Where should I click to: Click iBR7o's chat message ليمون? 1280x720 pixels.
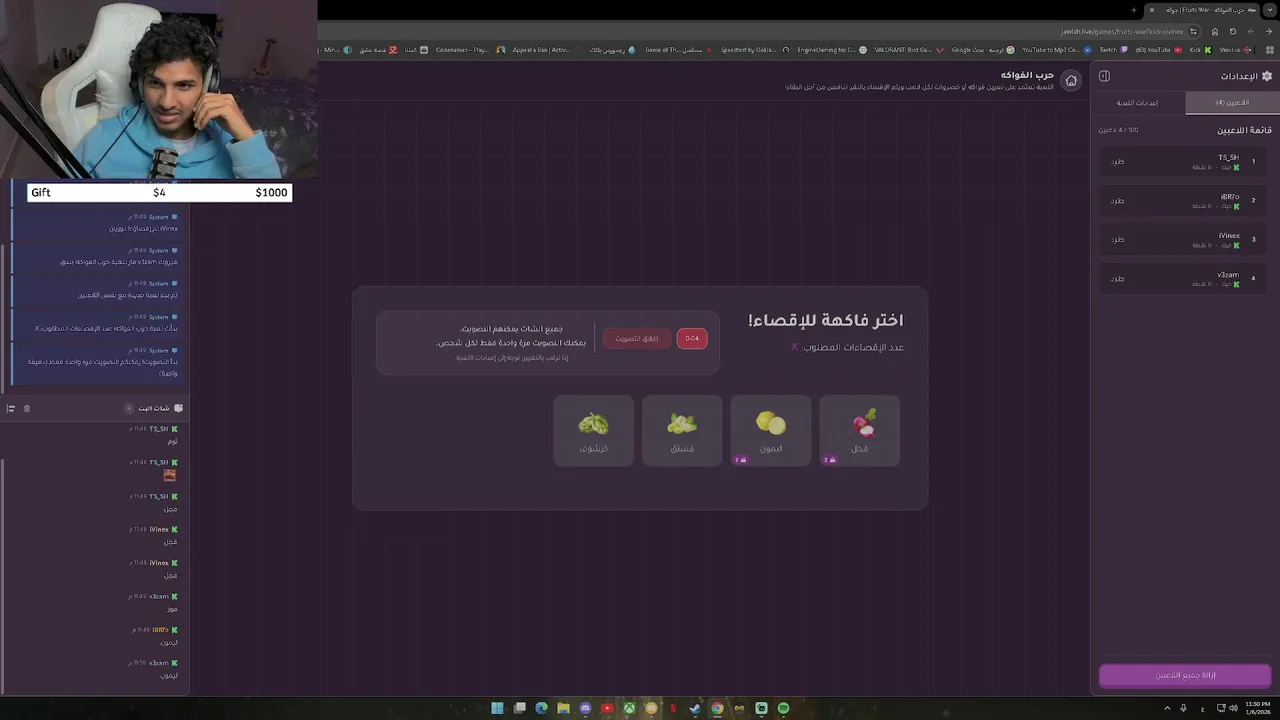pyautogui.click(x=169, y=642)
